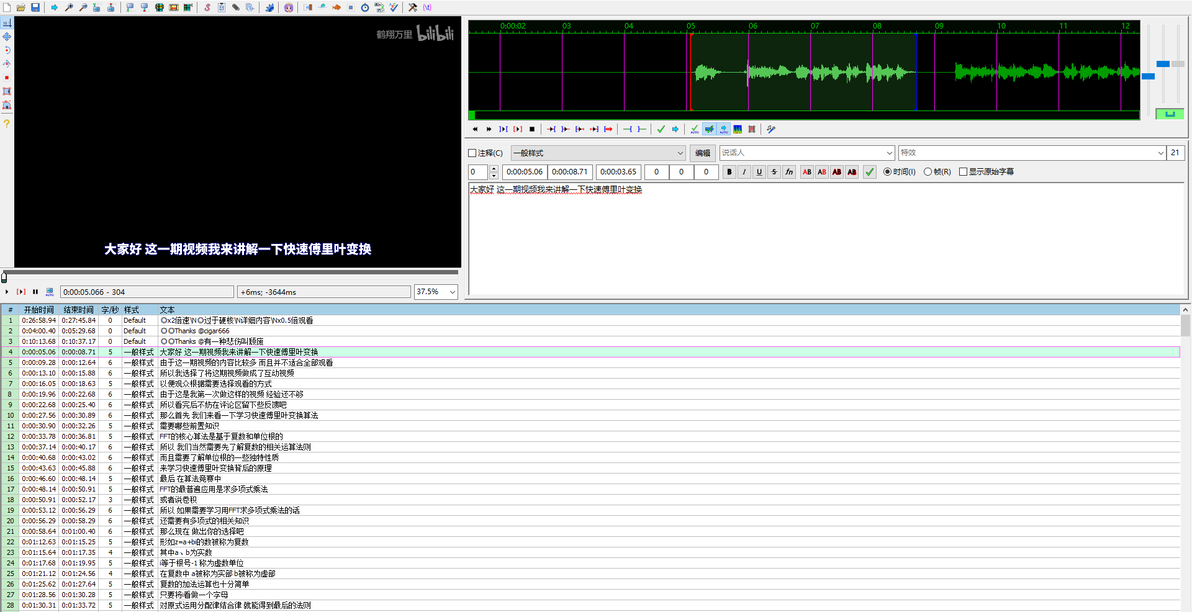Select standard crosshair video tool

pyautogui.click(x=7, y=24)
